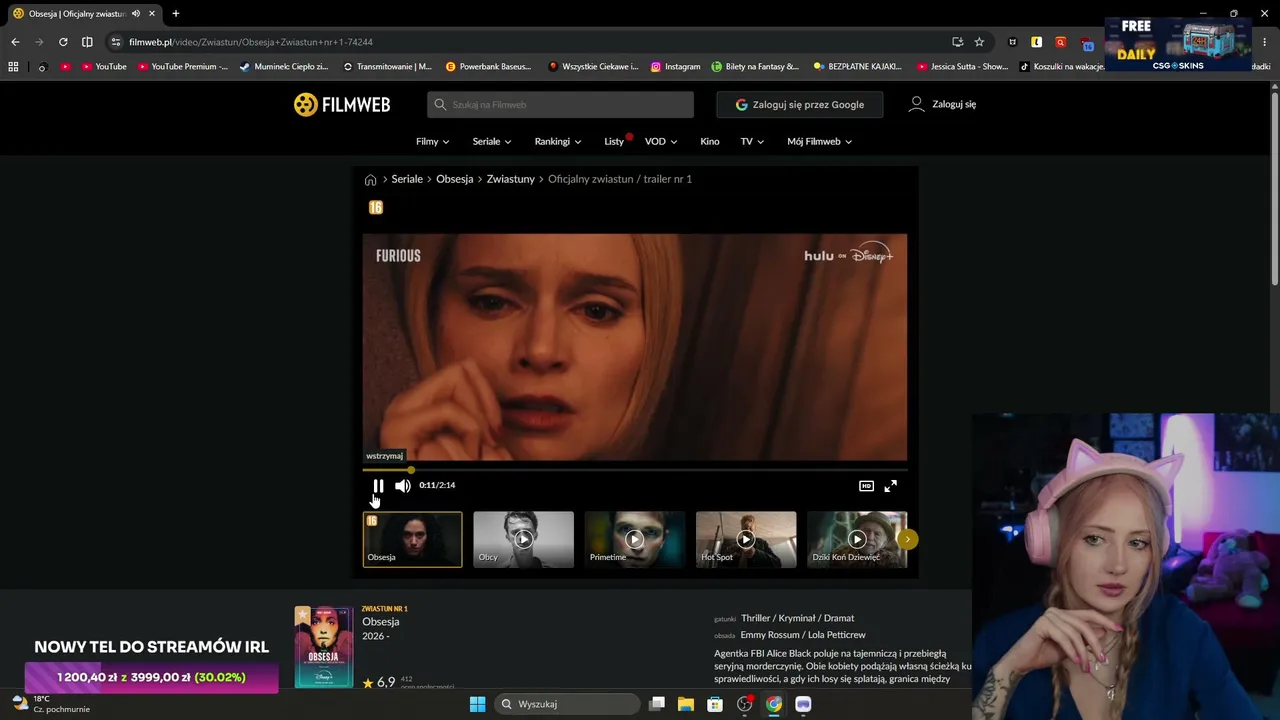Open the 'Koszulki na wakacje' bookmark
Screen dimensions: 1280x720
click(1062, 67)
